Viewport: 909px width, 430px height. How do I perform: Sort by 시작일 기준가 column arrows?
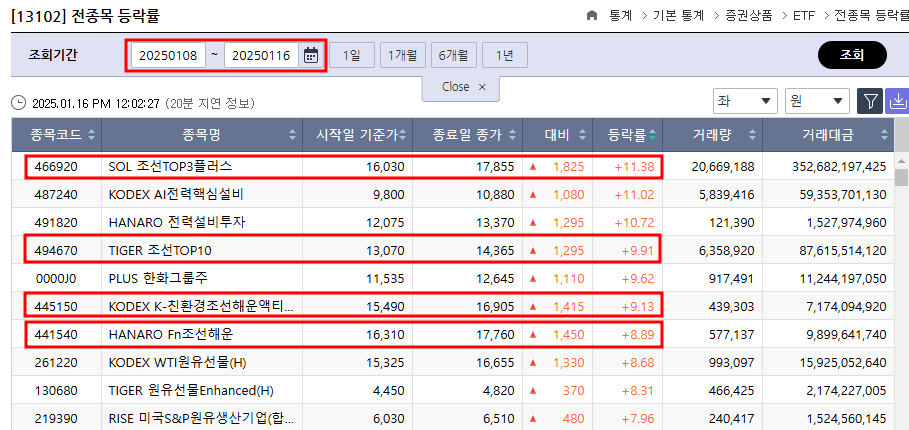(402, 135)
